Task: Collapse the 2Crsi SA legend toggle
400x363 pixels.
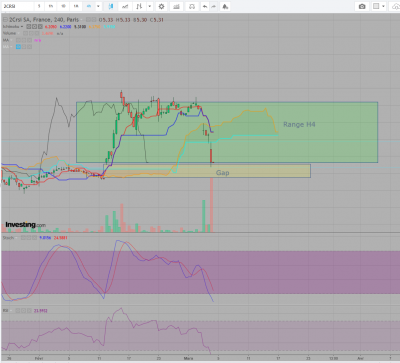Action: [x=5, y=20]
